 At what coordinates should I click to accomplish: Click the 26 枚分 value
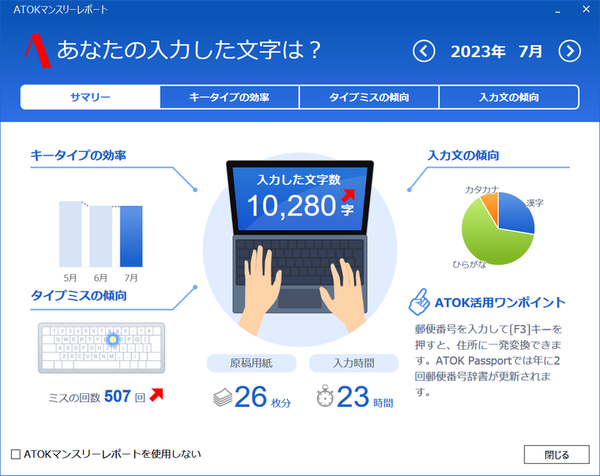[262, 397]
